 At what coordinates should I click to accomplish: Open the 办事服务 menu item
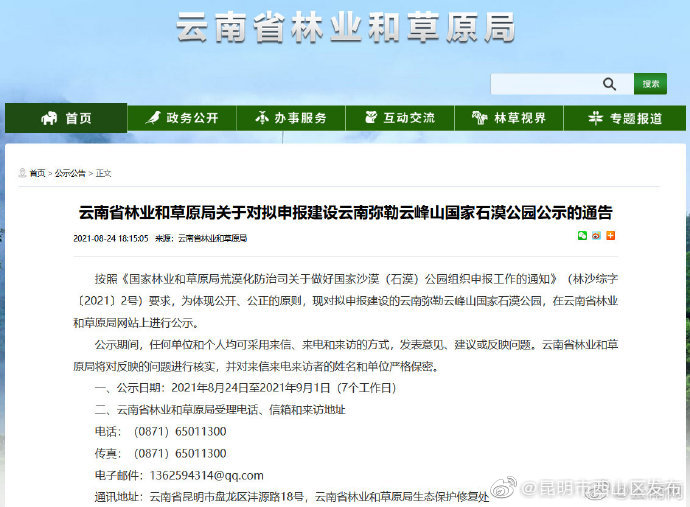(291, 118)
